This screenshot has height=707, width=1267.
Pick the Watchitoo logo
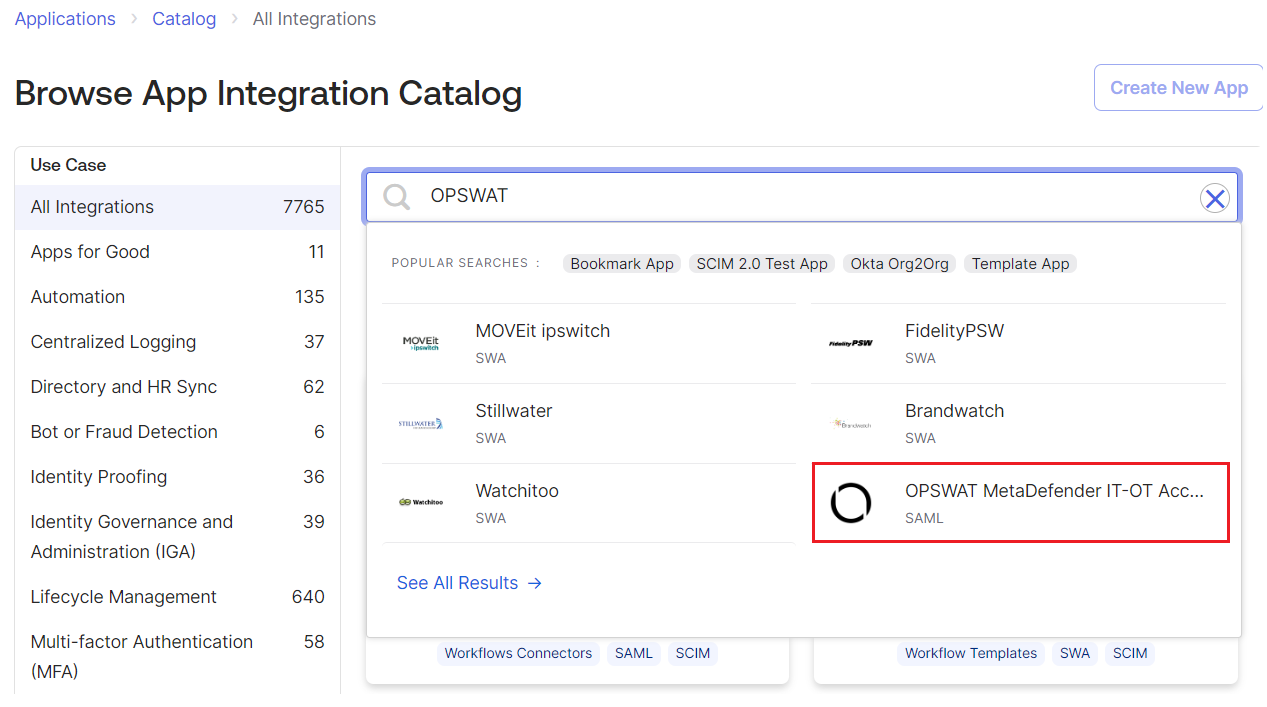click(x=421, y=502)
